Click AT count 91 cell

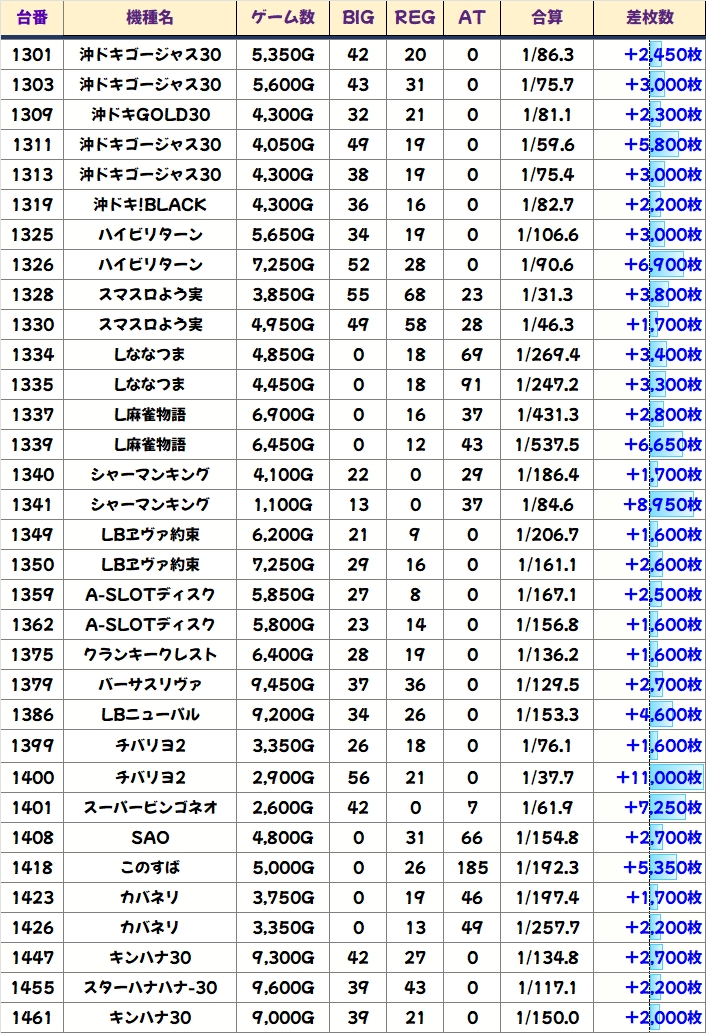pos(472,385)
